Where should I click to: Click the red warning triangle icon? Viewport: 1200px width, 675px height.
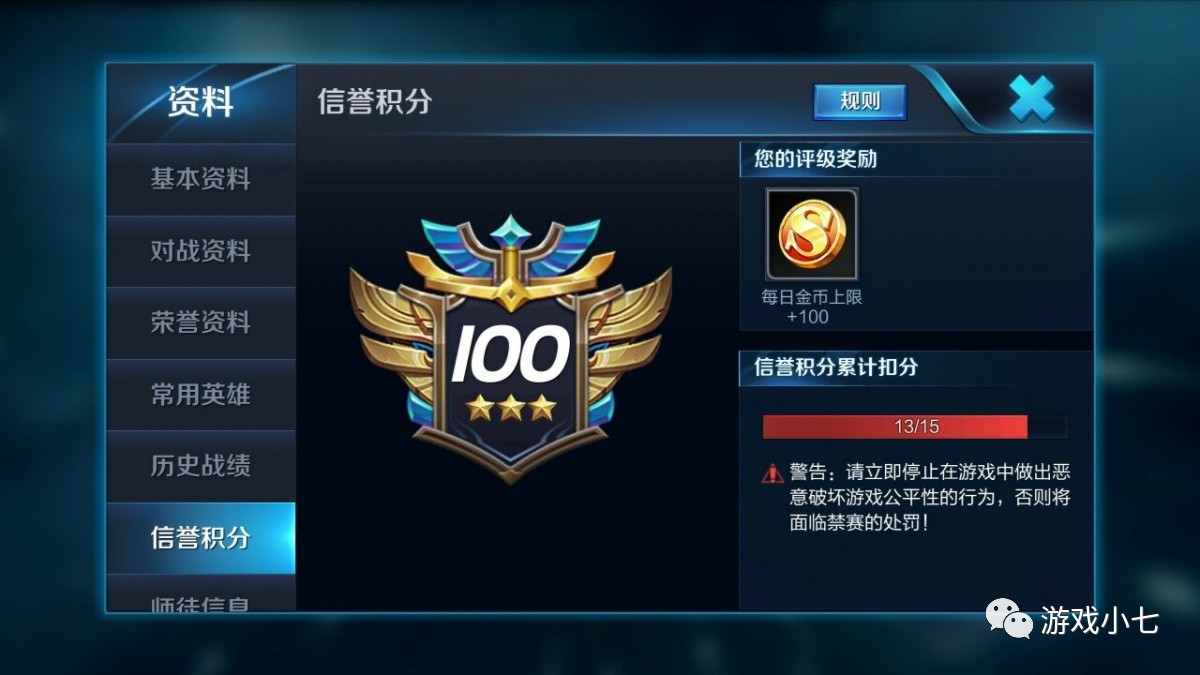(x=772, y=473)
